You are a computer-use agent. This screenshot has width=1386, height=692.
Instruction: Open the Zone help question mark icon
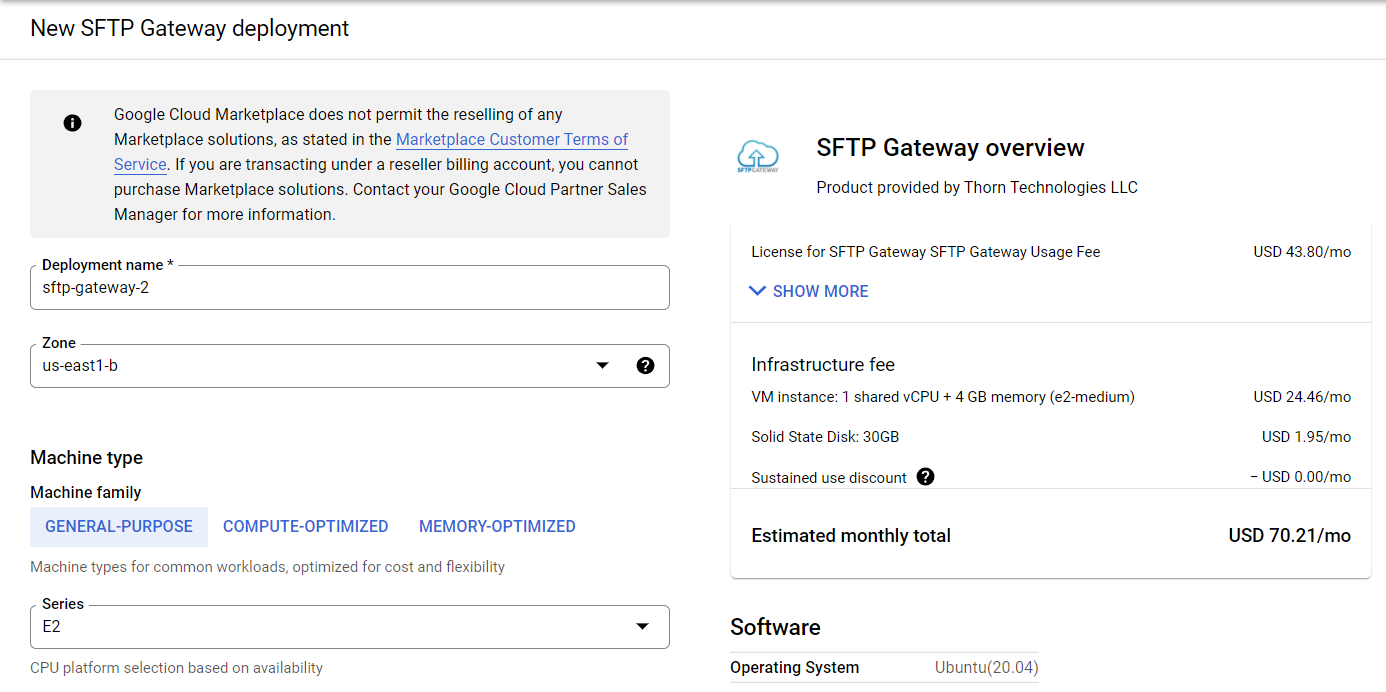(x=645, y=366)
